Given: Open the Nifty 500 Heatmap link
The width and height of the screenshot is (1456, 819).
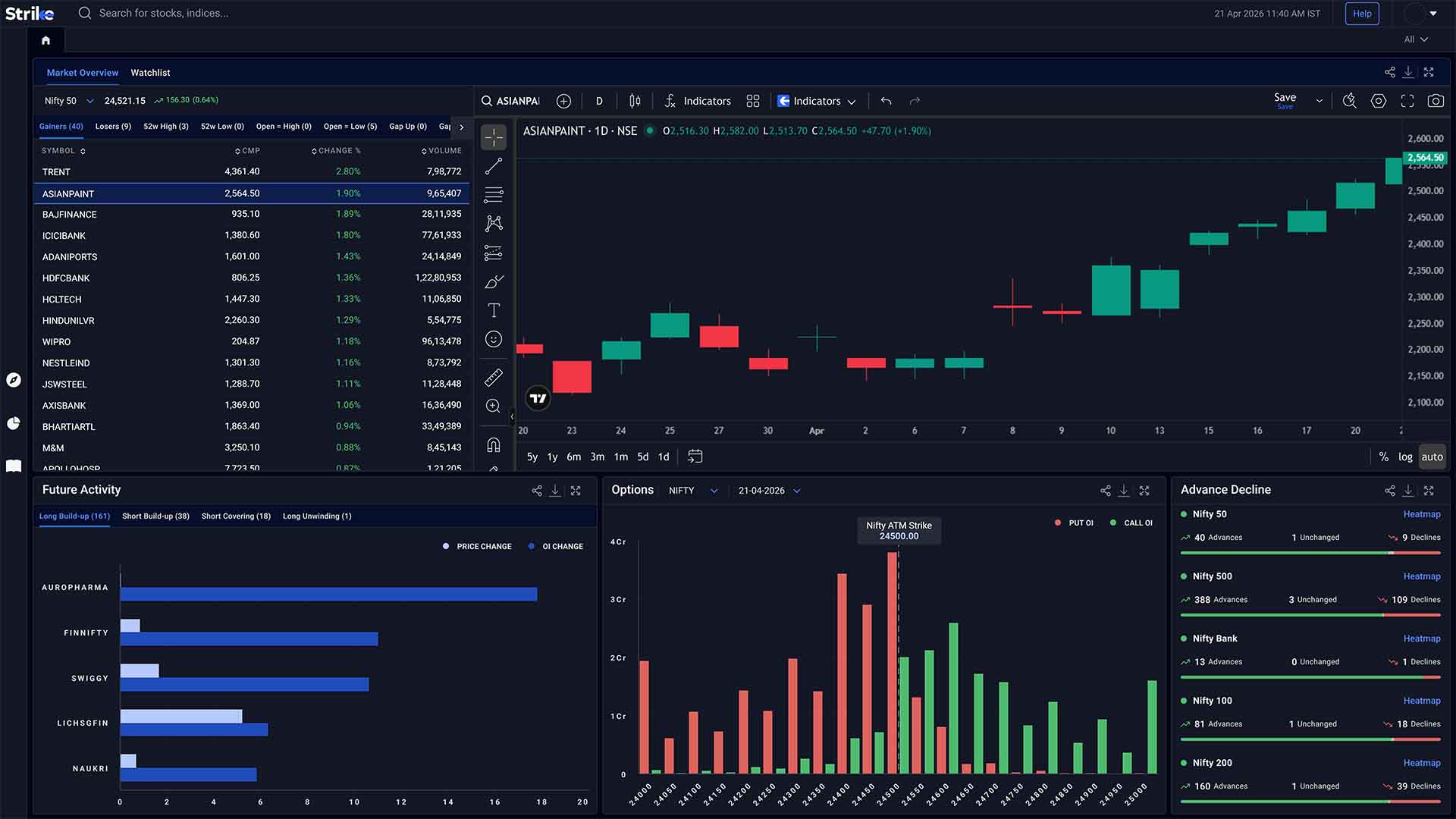Looking at the screenshot, I should click(x=1421, y=576).
